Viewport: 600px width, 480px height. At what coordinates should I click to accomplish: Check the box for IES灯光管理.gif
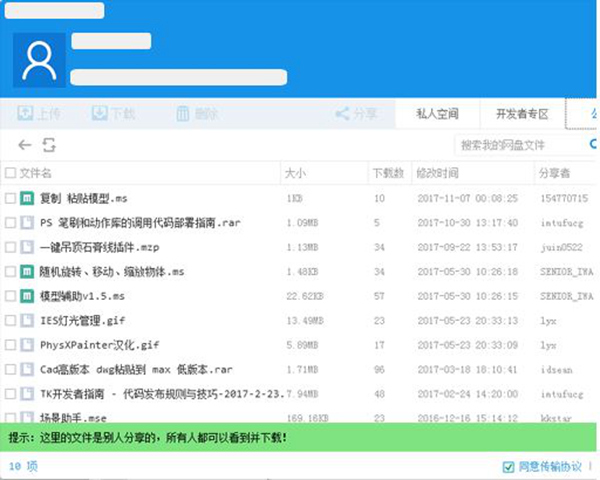(x=10, y=320)
